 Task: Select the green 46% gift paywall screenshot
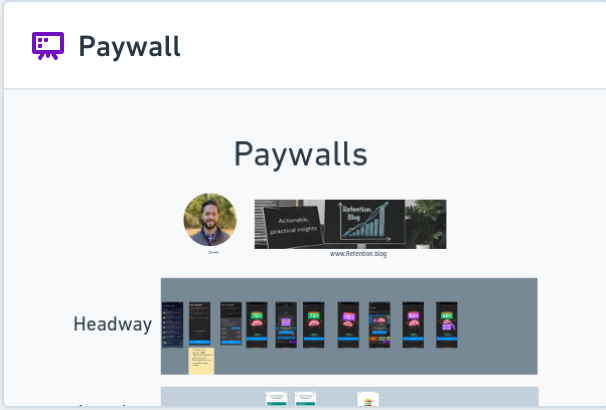click(x=447, y=325)
